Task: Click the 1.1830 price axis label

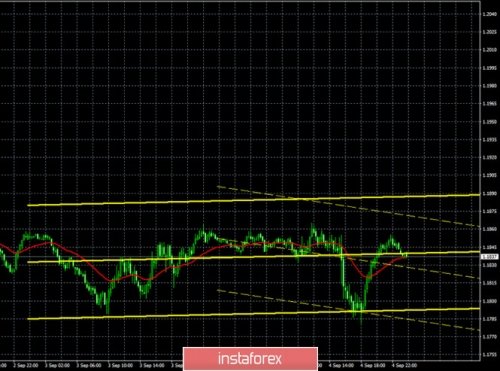Action: point(490,265)
